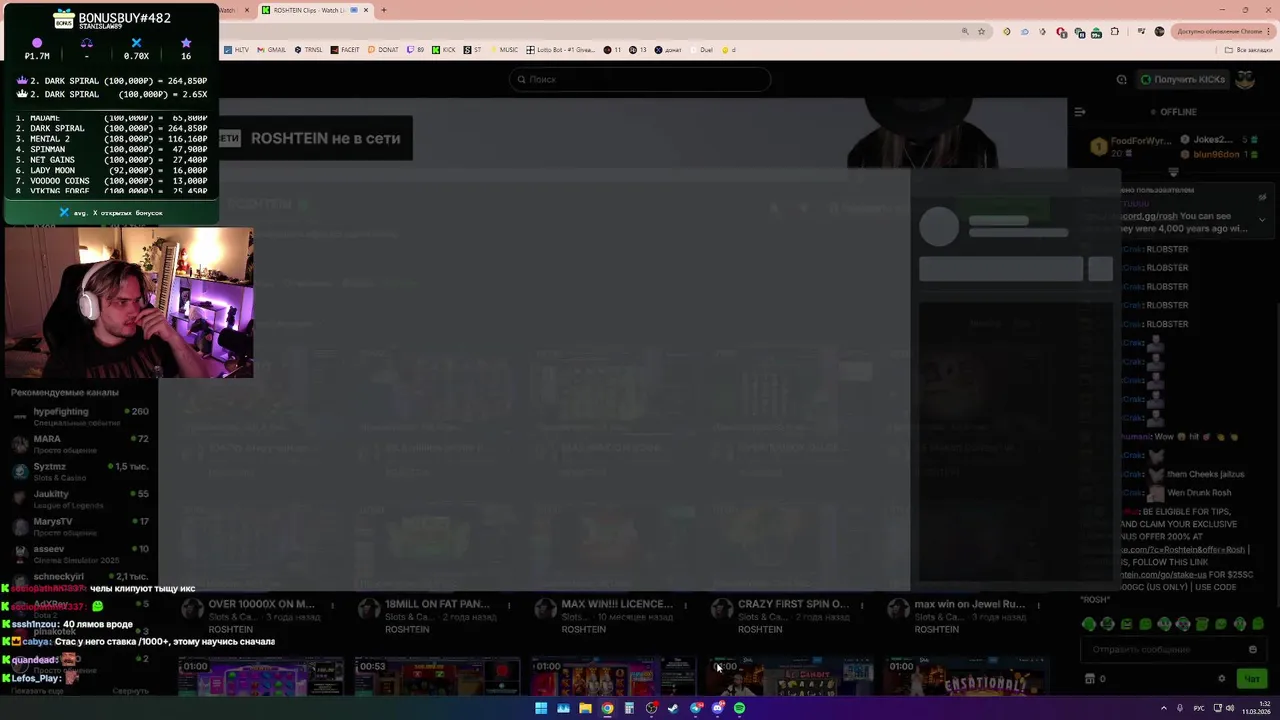Open the volume control in tray
This screenshot has width=1280, height=720.
click(x=1230, y=708)
